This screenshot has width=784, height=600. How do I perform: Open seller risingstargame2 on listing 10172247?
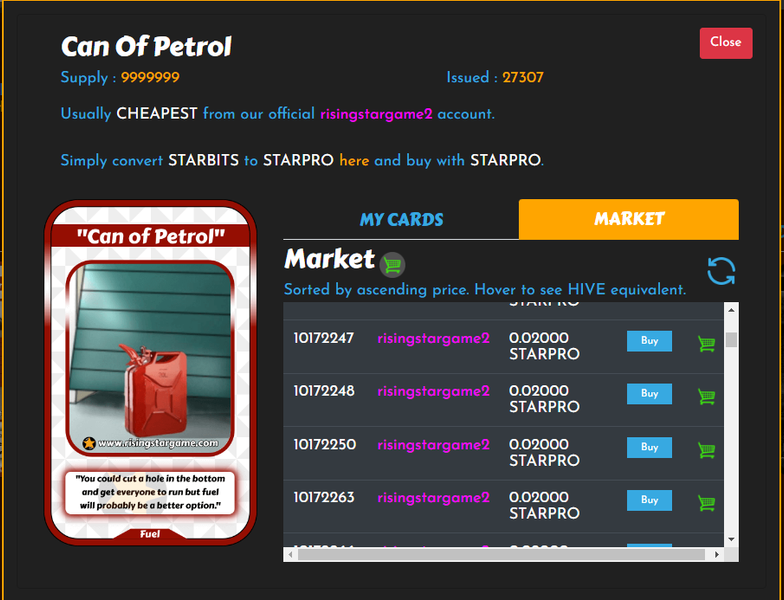[x=433, y=338]
